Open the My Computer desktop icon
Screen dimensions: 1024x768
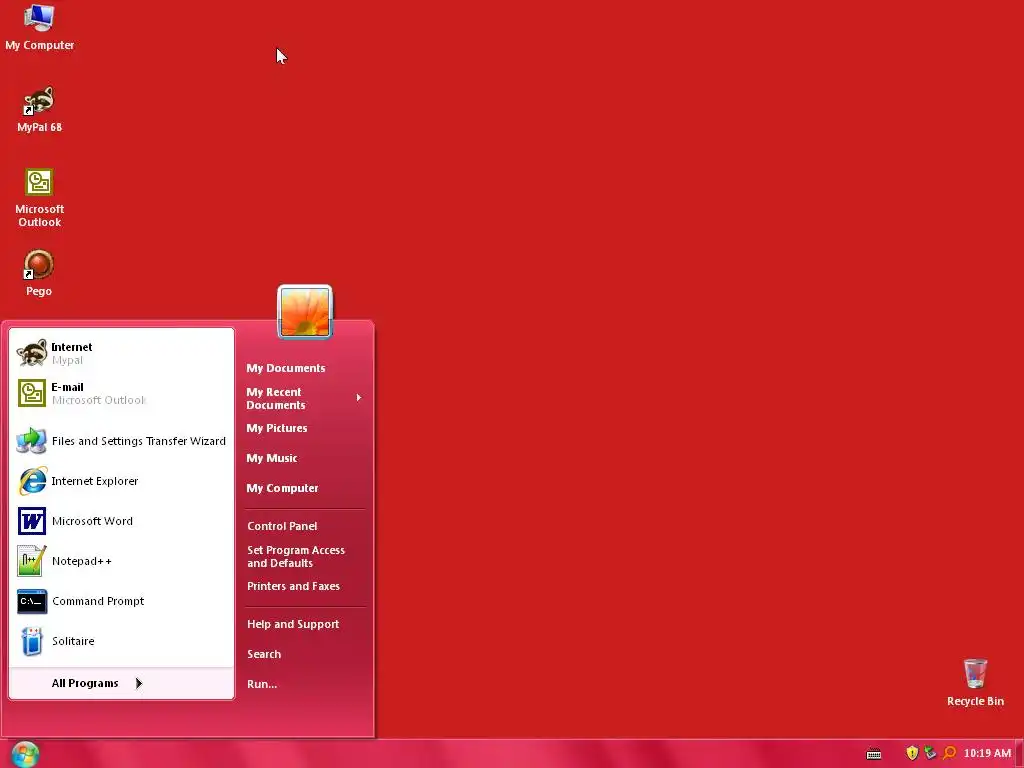pos(39,27)
